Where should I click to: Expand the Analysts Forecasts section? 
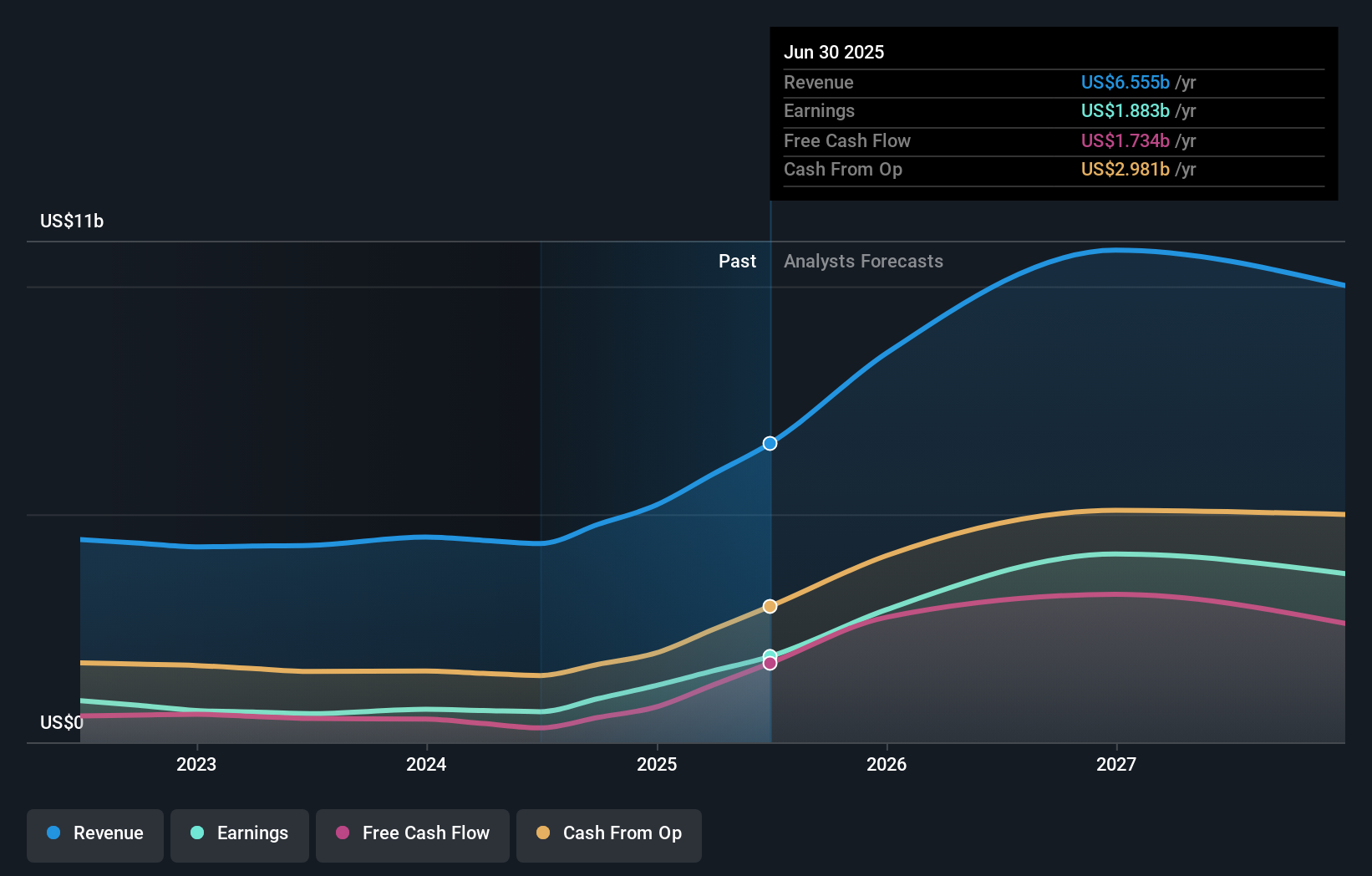[x=863, y=262]
